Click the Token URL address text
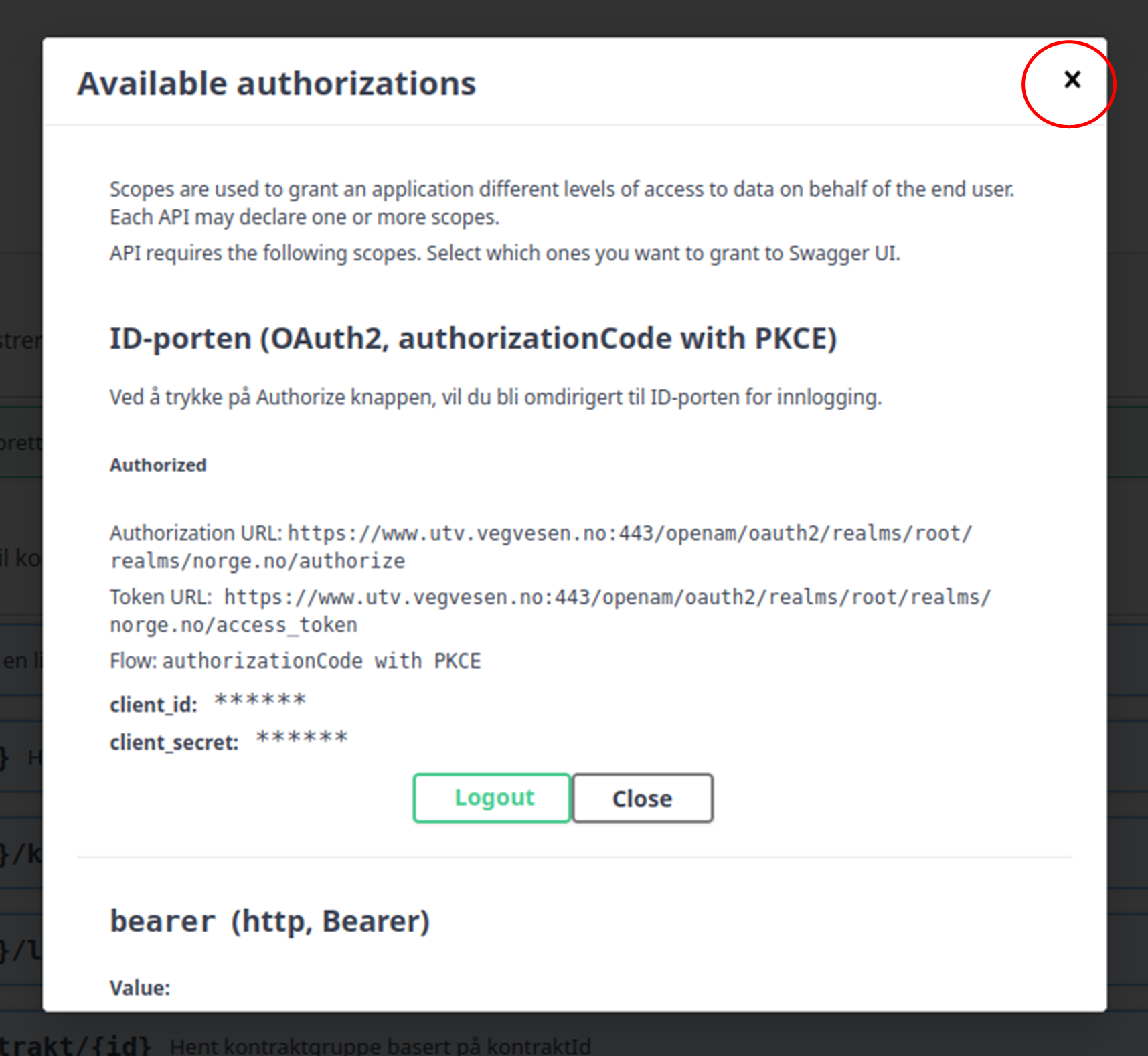This screenshot has height=1056, width=1148. pos(550,610)
